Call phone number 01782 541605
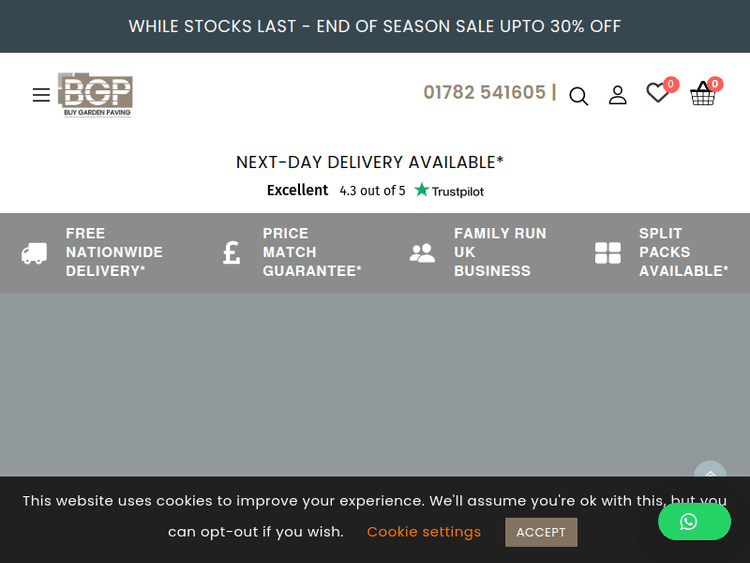This screenshot has width=750, height=563. (x=484, y=93)
